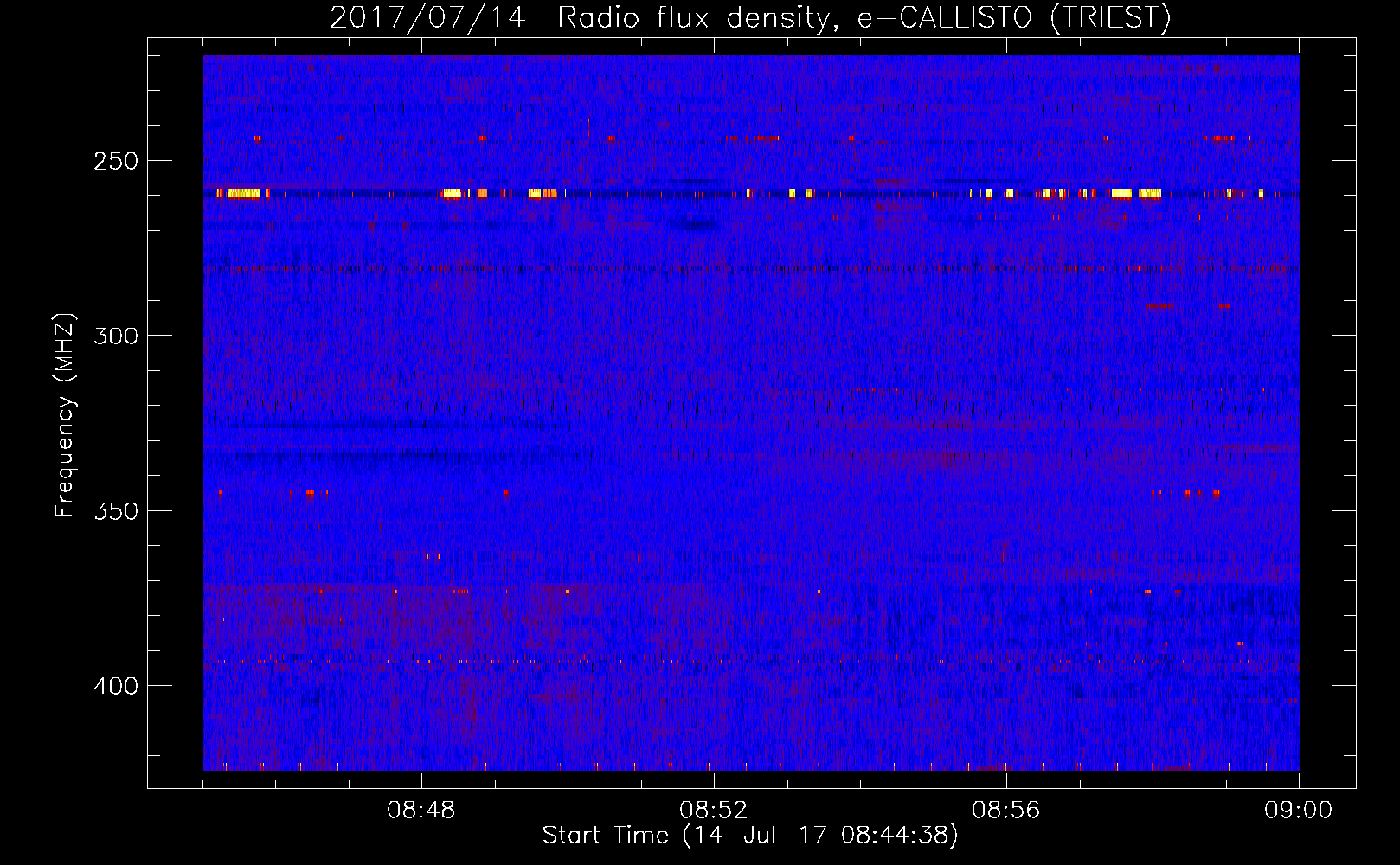The width and height of the screenshot is (1400, 865).
Task: Click the 09:00 time tick label
Action: coord(1299,811)
